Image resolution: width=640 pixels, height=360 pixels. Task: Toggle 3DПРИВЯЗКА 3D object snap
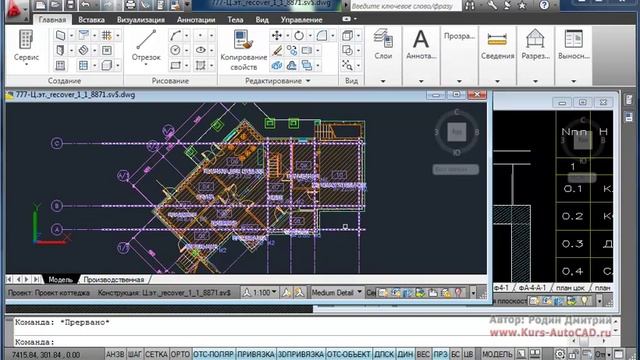point(301,354)
